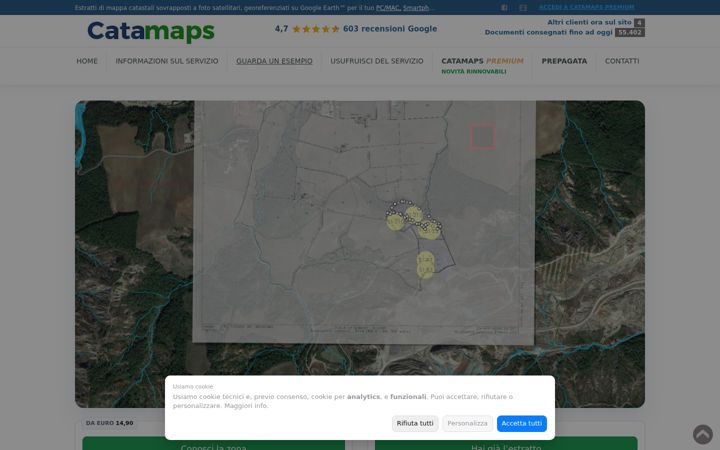Click Rifiuta tutti cookie button
Screen dimensions: 720x450
(415, 423)
